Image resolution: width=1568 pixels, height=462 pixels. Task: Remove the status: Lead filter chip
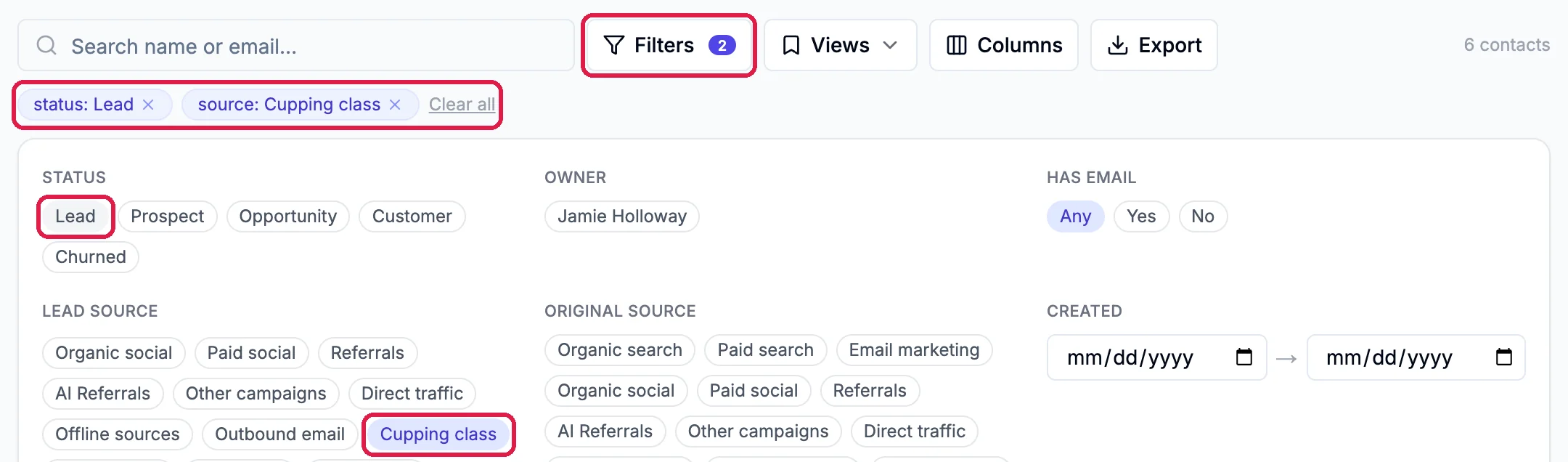[148, 105]
